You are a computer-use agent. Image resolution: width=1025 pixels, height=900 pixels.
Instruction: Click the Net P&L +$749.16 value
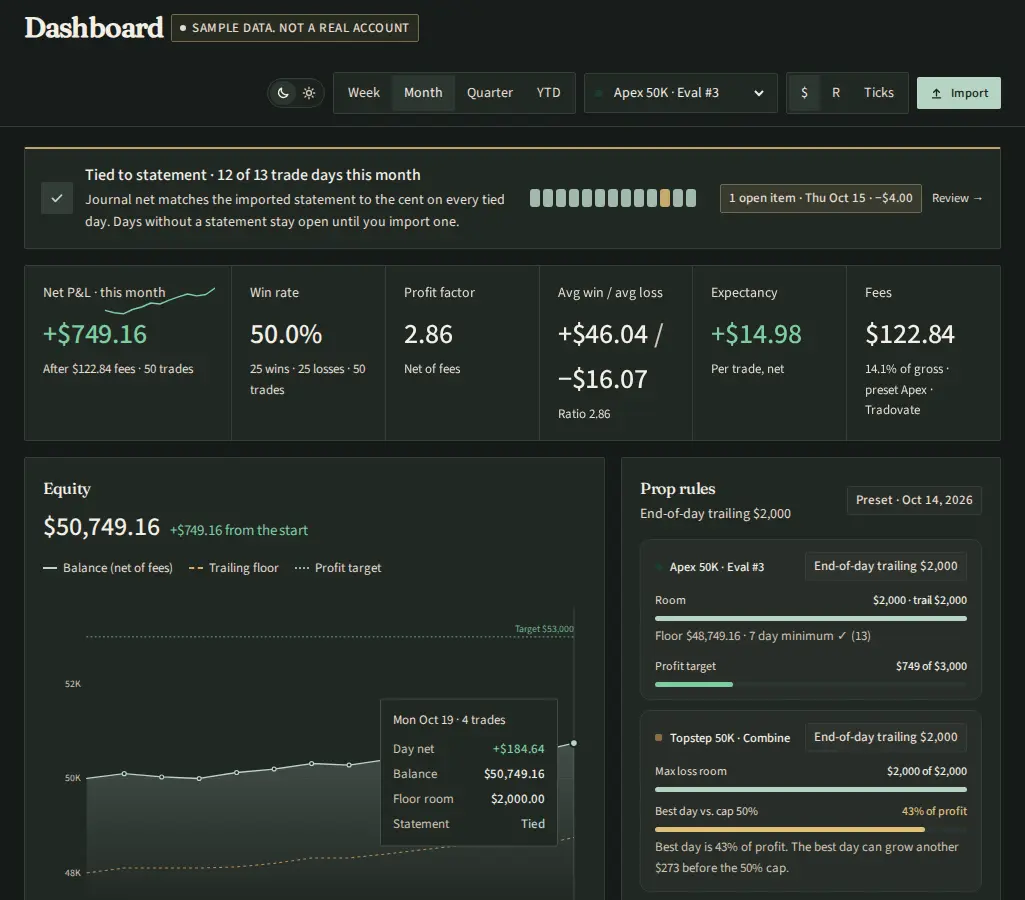(x=95, y=334)
